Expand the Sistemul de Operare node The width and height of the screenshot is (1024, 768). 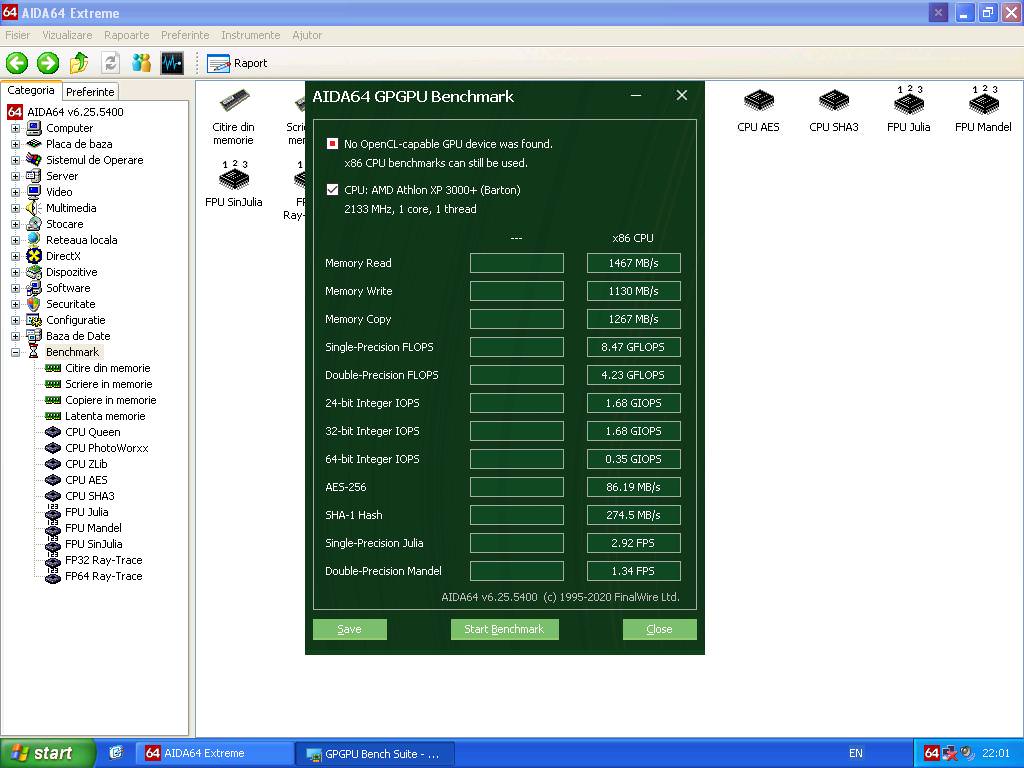click(15, 160)
